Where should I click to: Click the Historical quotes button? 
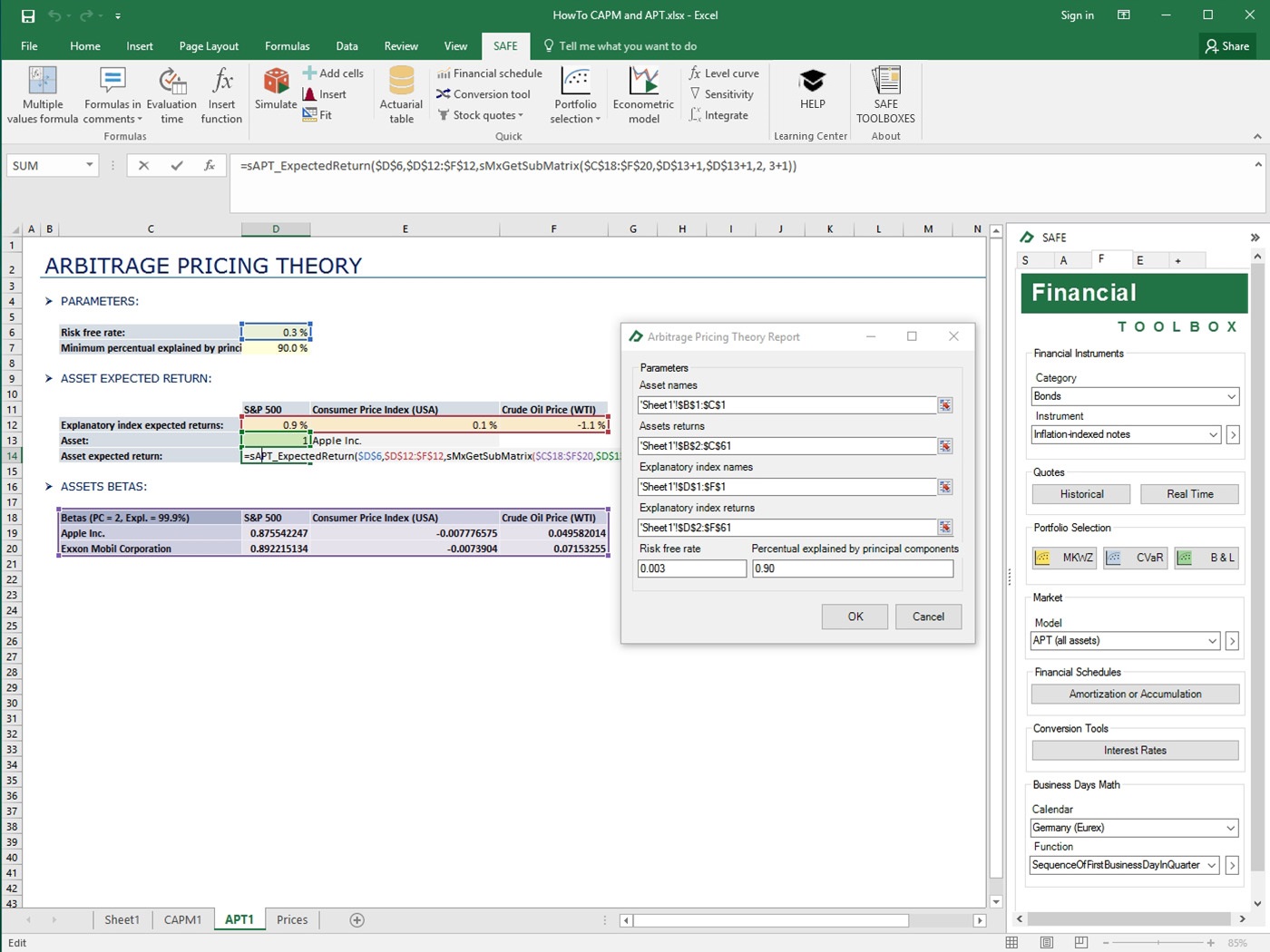[1081, 494]
